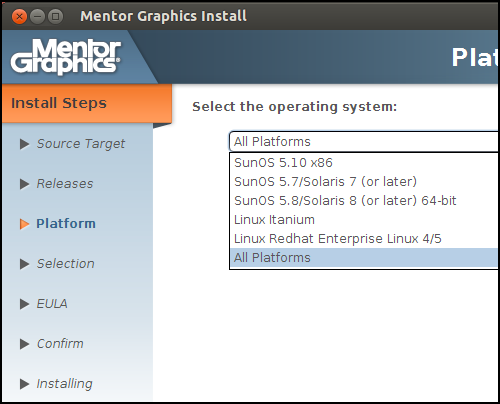
Task: Select highlighted All Platforms list entry
Action: [x=364, y=258]
